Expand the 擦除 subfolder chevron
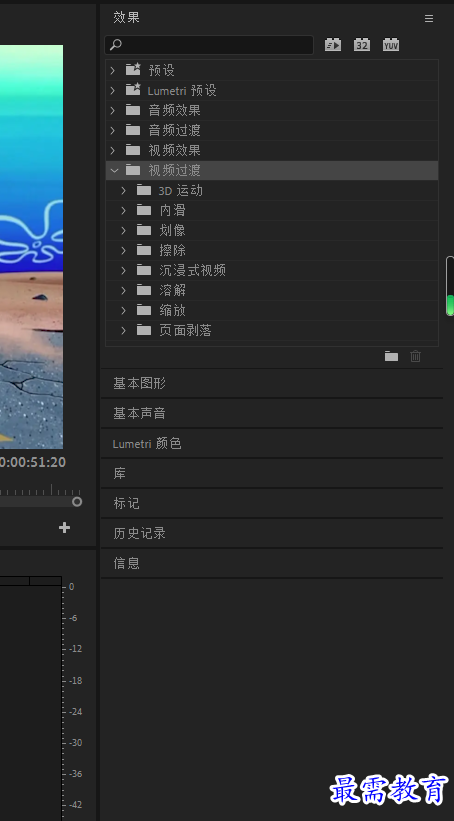This screenshot has height=821, width=454. point(124,250)
